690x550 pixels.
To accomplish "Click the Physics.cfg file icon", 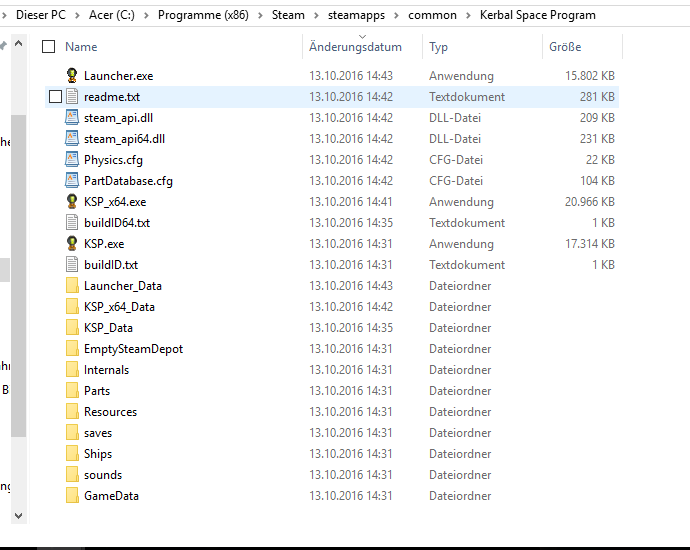I will 72,160.
